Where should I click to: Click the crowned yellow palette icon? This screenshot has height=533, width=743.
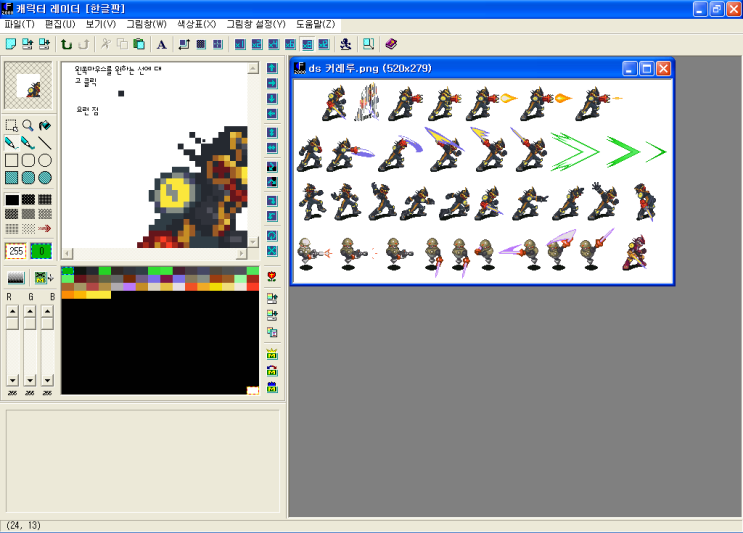click(x=272, y=354)
